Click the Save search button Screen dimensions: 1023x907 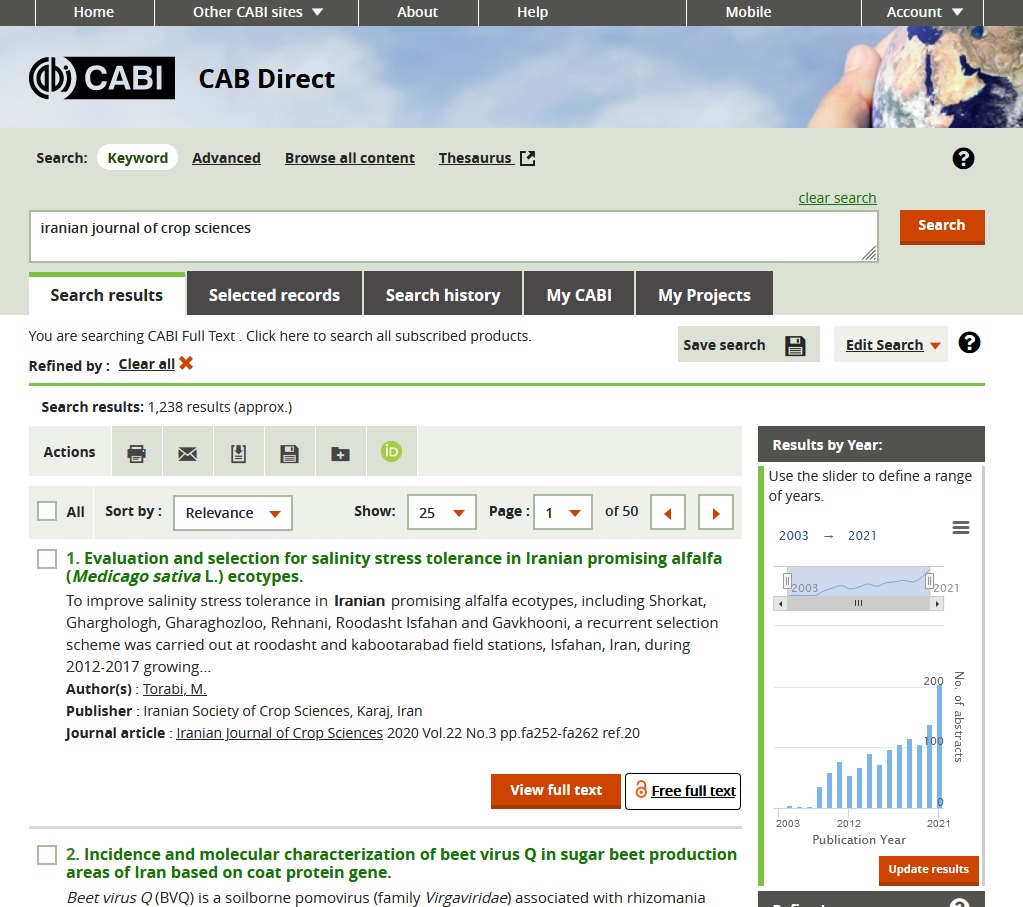[748, 345]
